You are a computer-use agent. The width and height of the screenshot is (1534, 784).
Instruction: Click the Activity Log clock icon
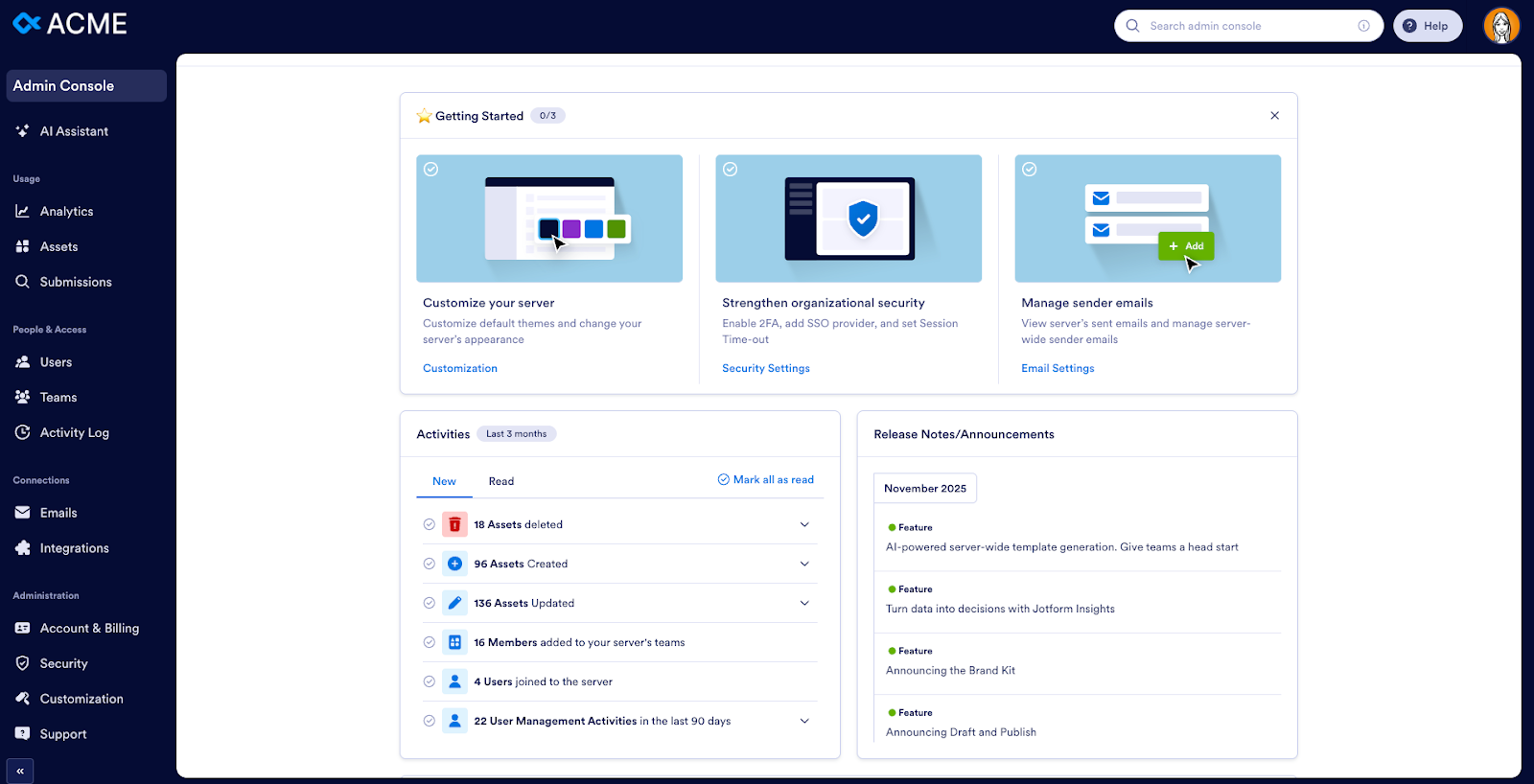22,432
